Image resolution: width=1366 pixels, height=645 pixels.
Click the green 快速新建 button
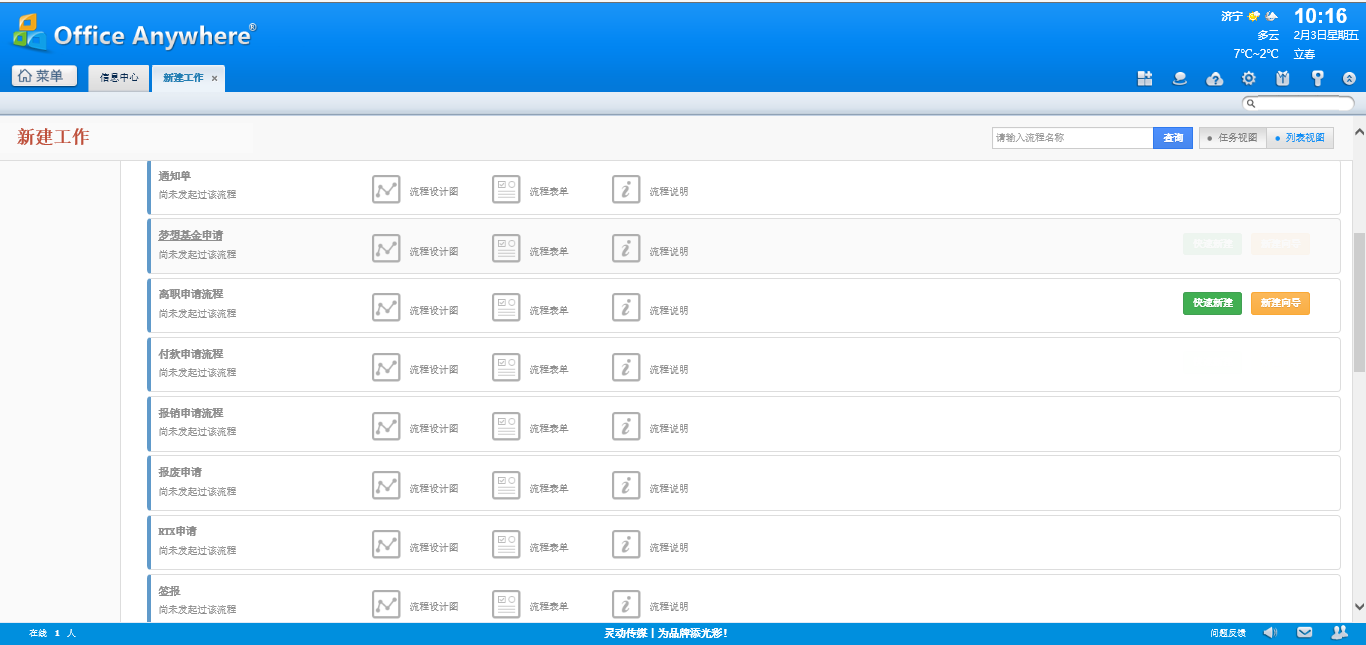click(x=1212, y=303)
